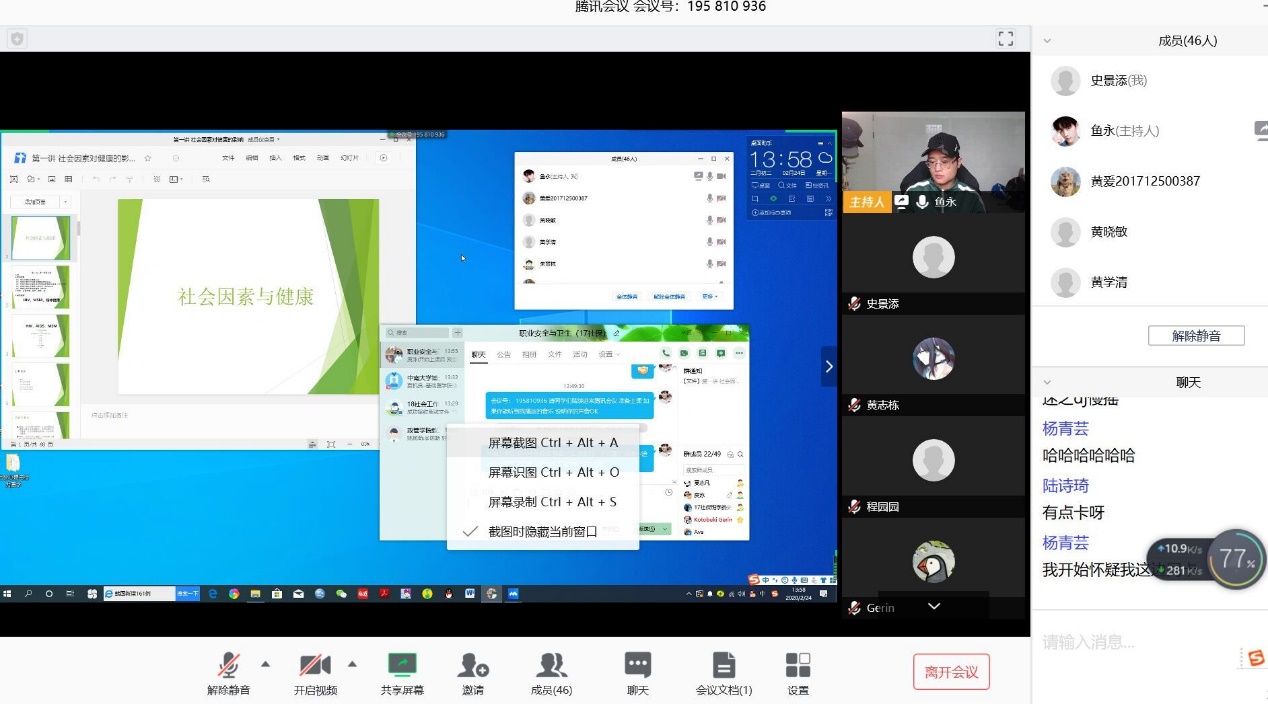Open 设置 dropdown tab in group chat window
This screenshot has width=1268, height=704.
pyautogui.click(x=608, y=354)
